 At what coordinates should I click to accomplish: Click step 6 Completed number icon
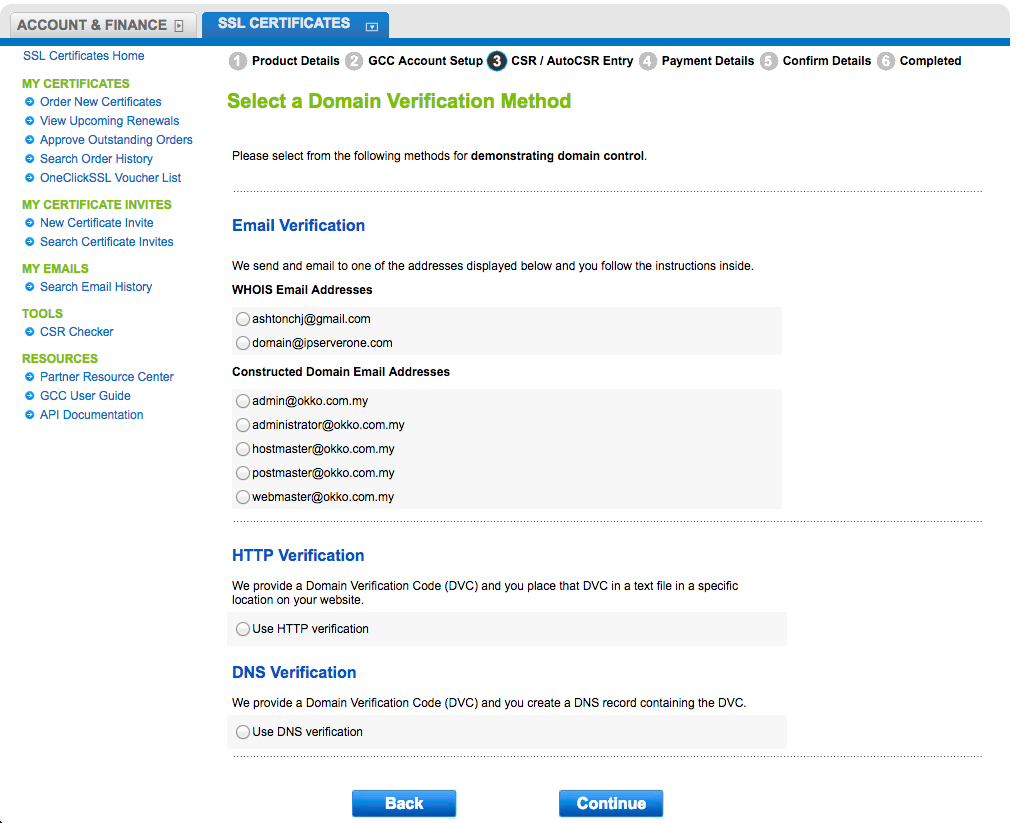click(886, 61)
